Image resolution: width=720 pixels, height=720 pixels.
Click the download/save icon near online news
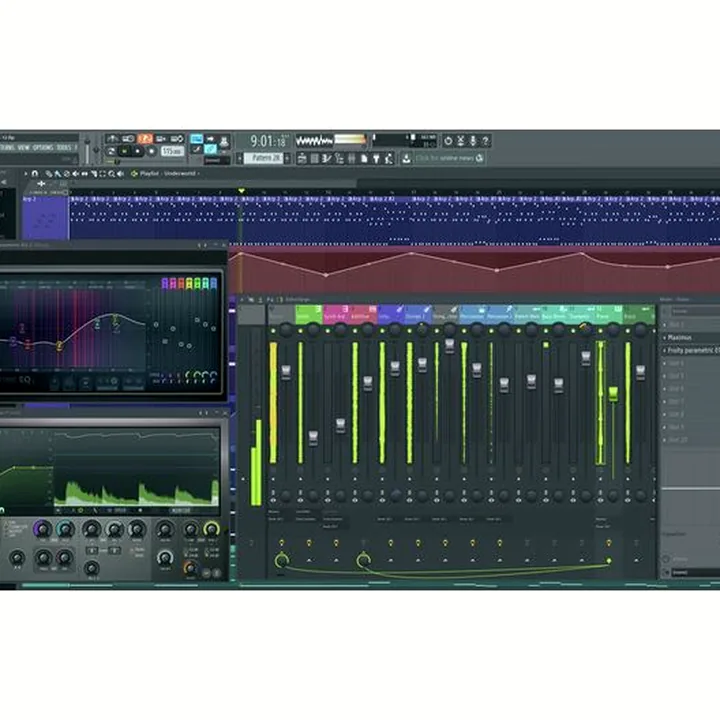(406, 158)
